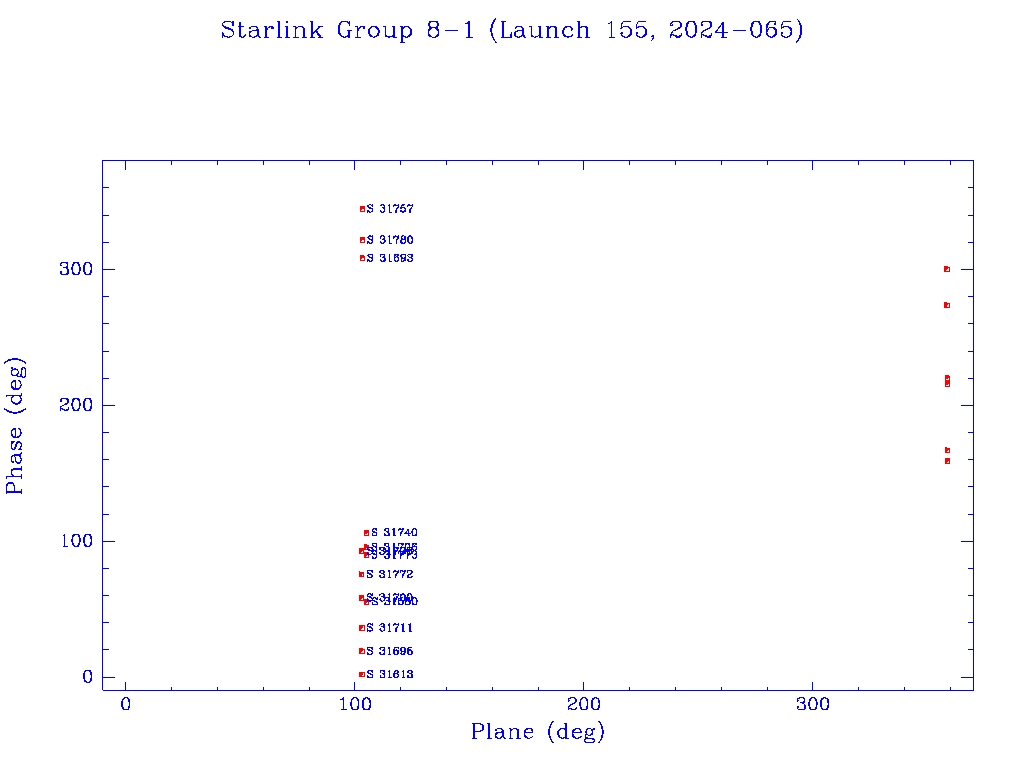Click the "S 31693" satellite label
This screenshot has height=768, width=1024.
pyautogui.click(x=390, y=258)
